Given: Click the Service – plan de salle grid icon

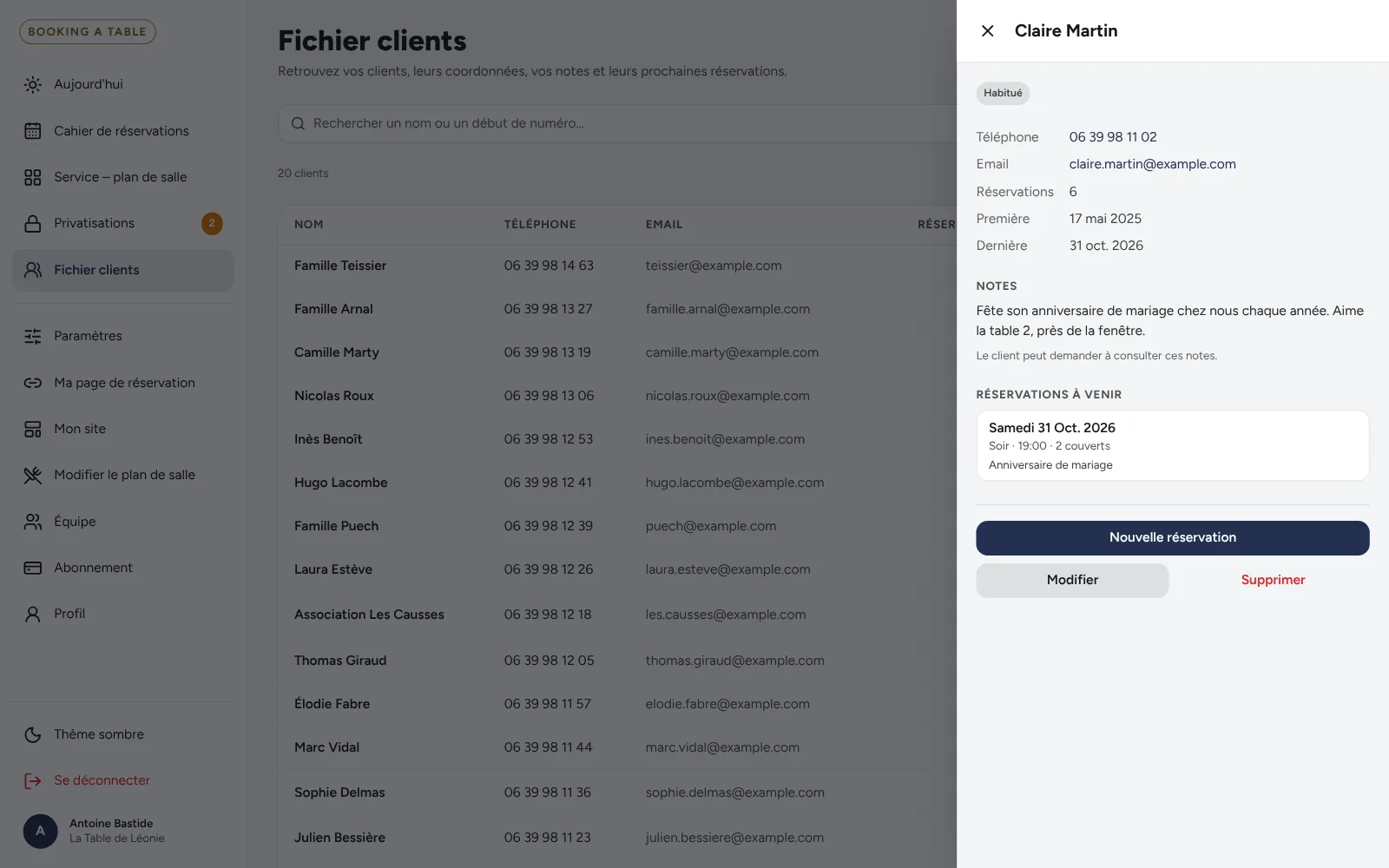Looking at the screenshot, I should 33,177.
